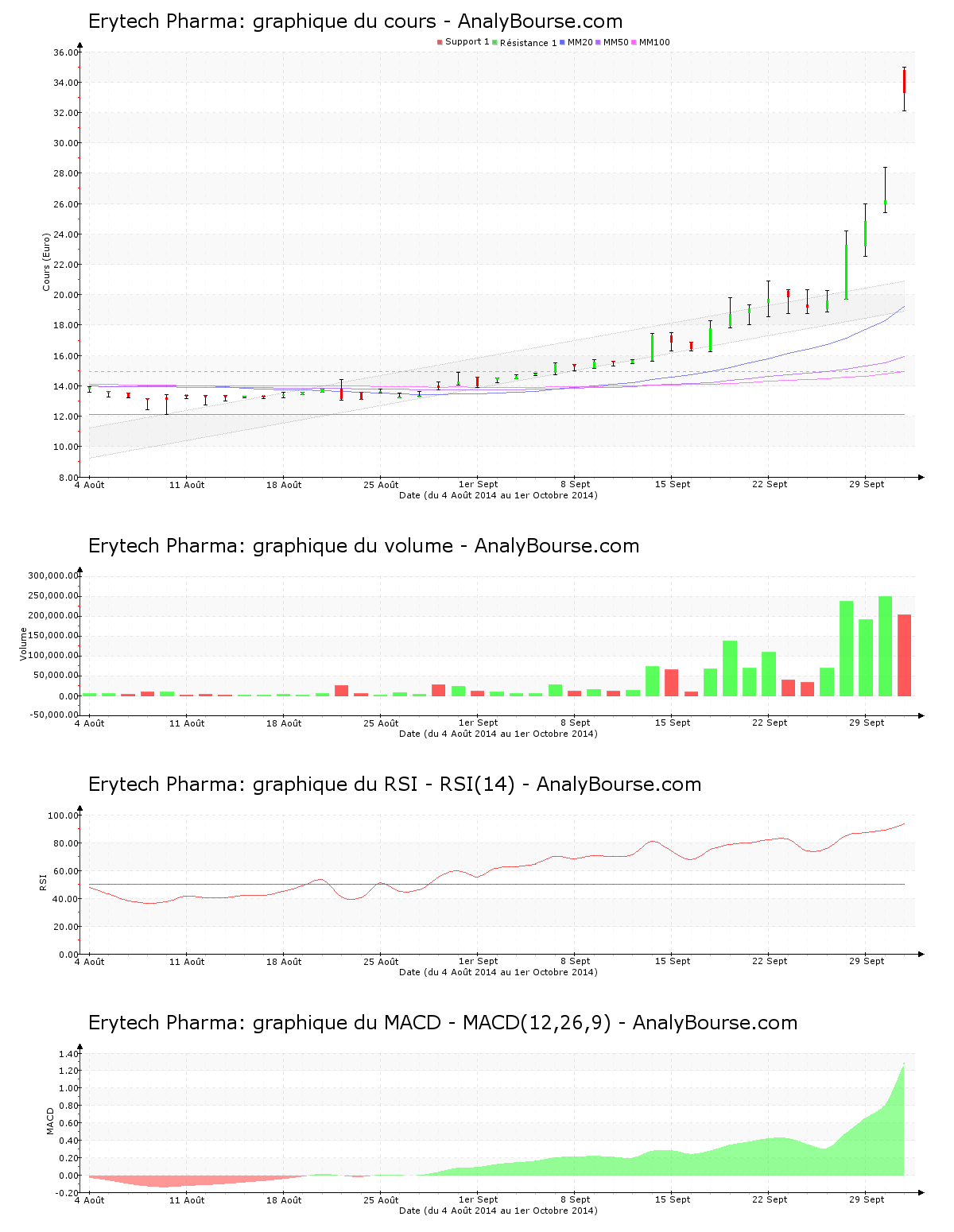Click the date range caption under price chart
The image size is (954, 1232).
point(498,495)
